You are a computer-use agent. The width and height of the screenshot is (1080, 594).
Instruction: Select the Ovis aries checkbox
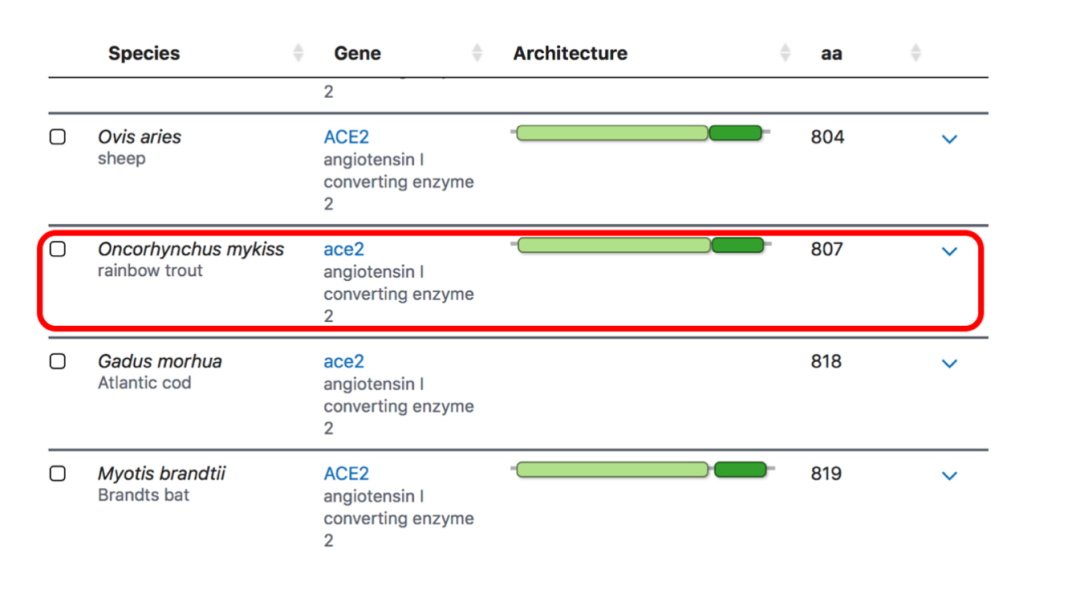58,137
